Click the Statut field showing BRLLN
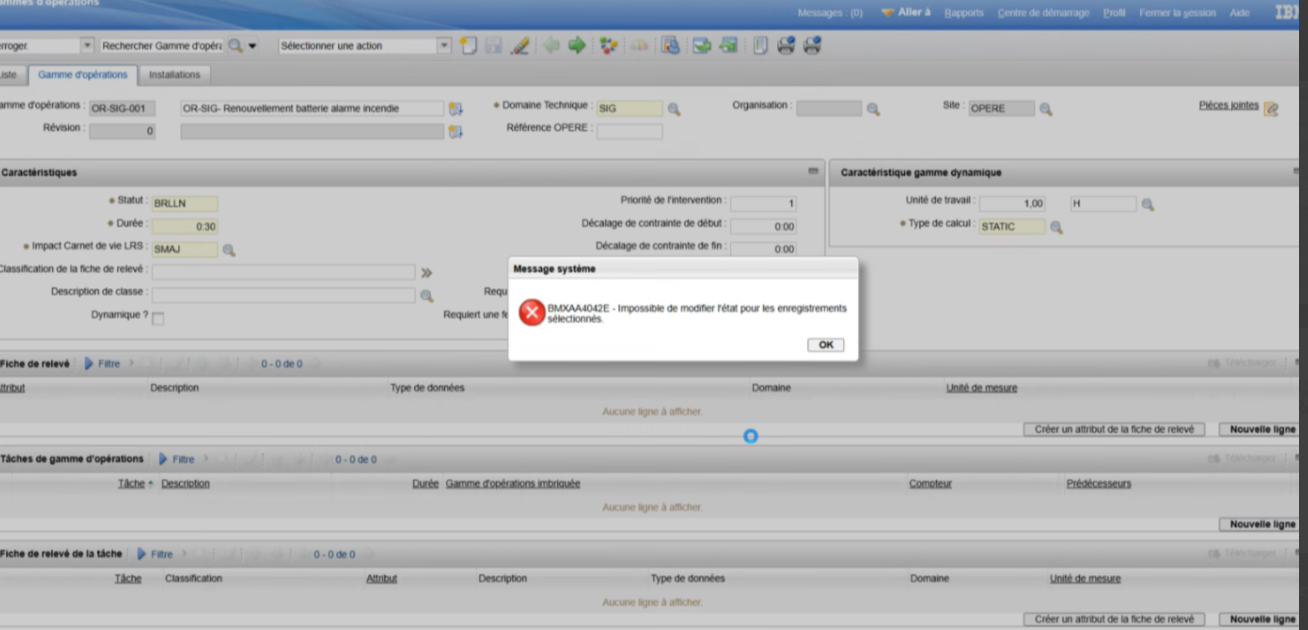 (x=185, y=204)
